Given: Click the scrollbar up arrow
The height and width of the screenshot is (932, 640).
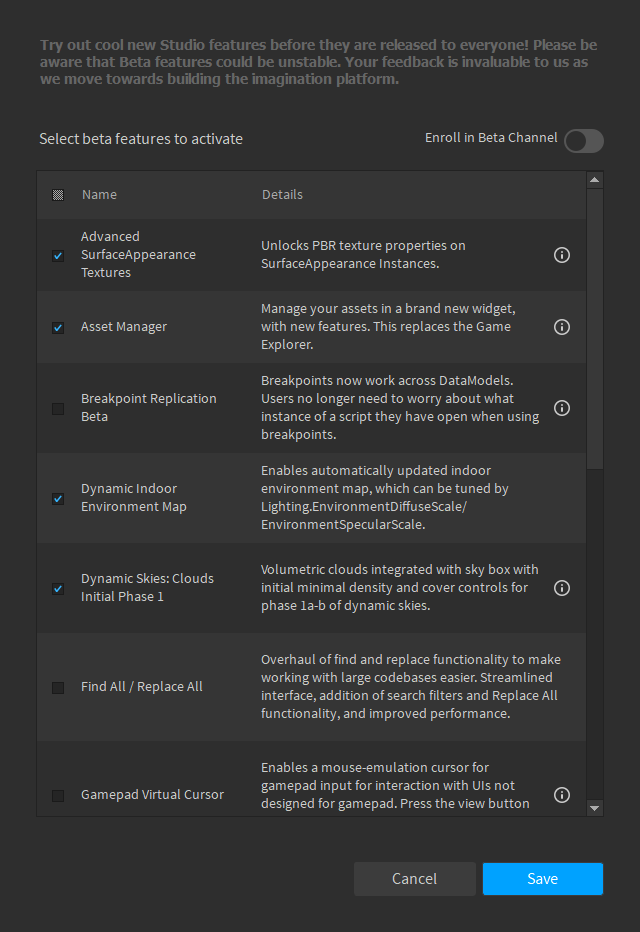Looking at the screenshot, I should pos(595,179).
